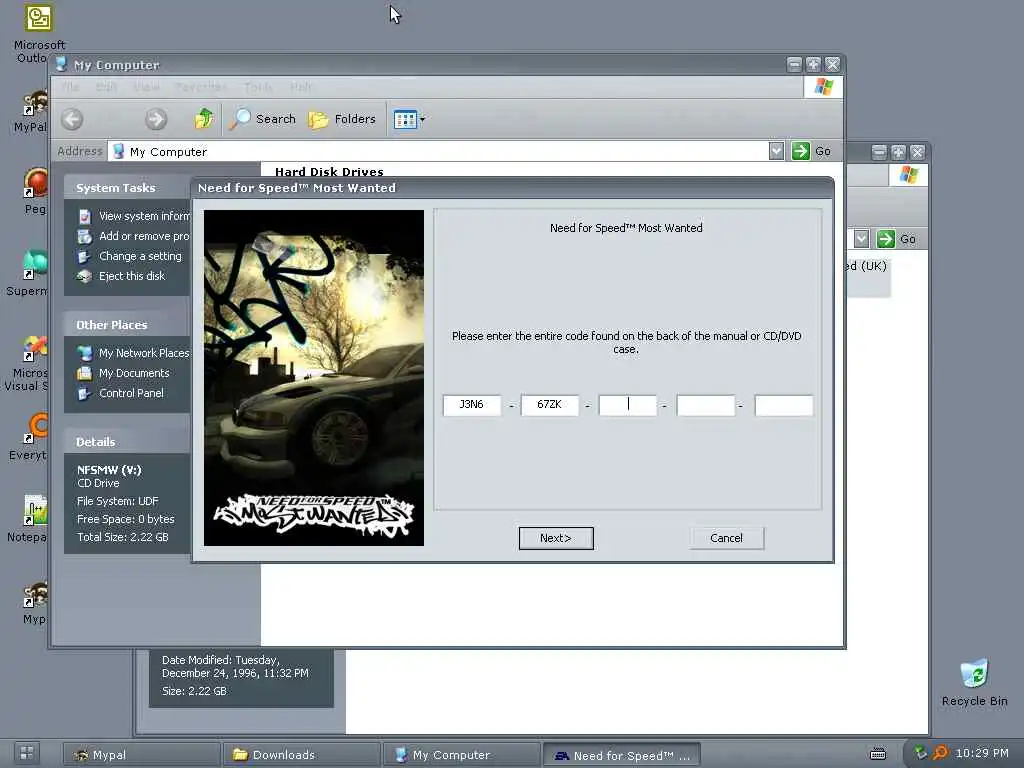This screenshot has height=768, width=1024.
Task: Click the Forward arrow in My Computer toolbar
Action: [x=155, y=119]
